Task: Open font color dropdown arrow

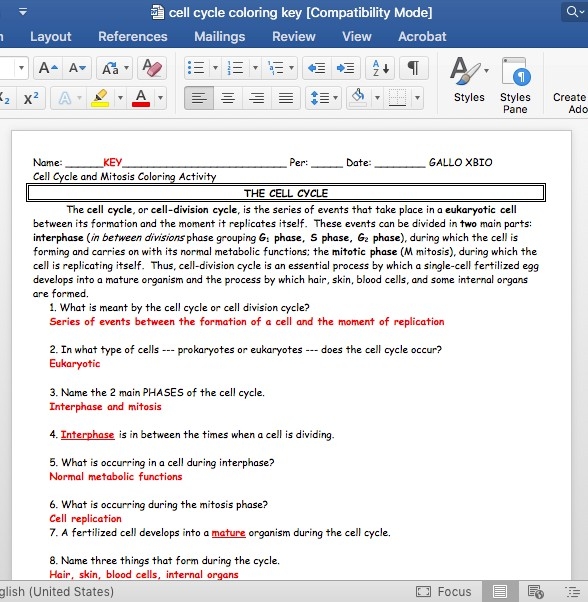Action: [x=160, y=98]
